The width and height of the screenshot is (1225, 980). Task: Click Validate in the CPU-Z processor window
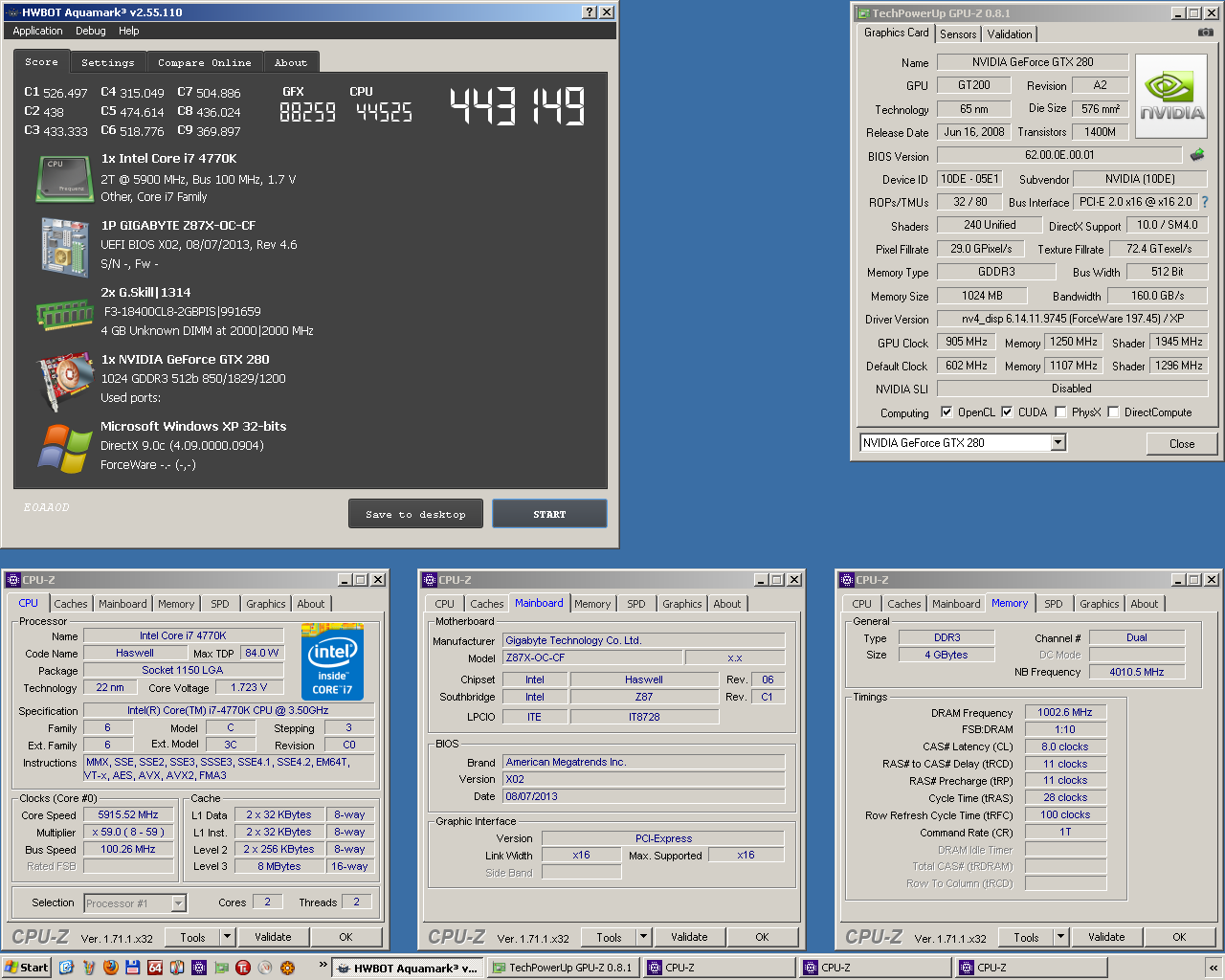tap(273, 937)
